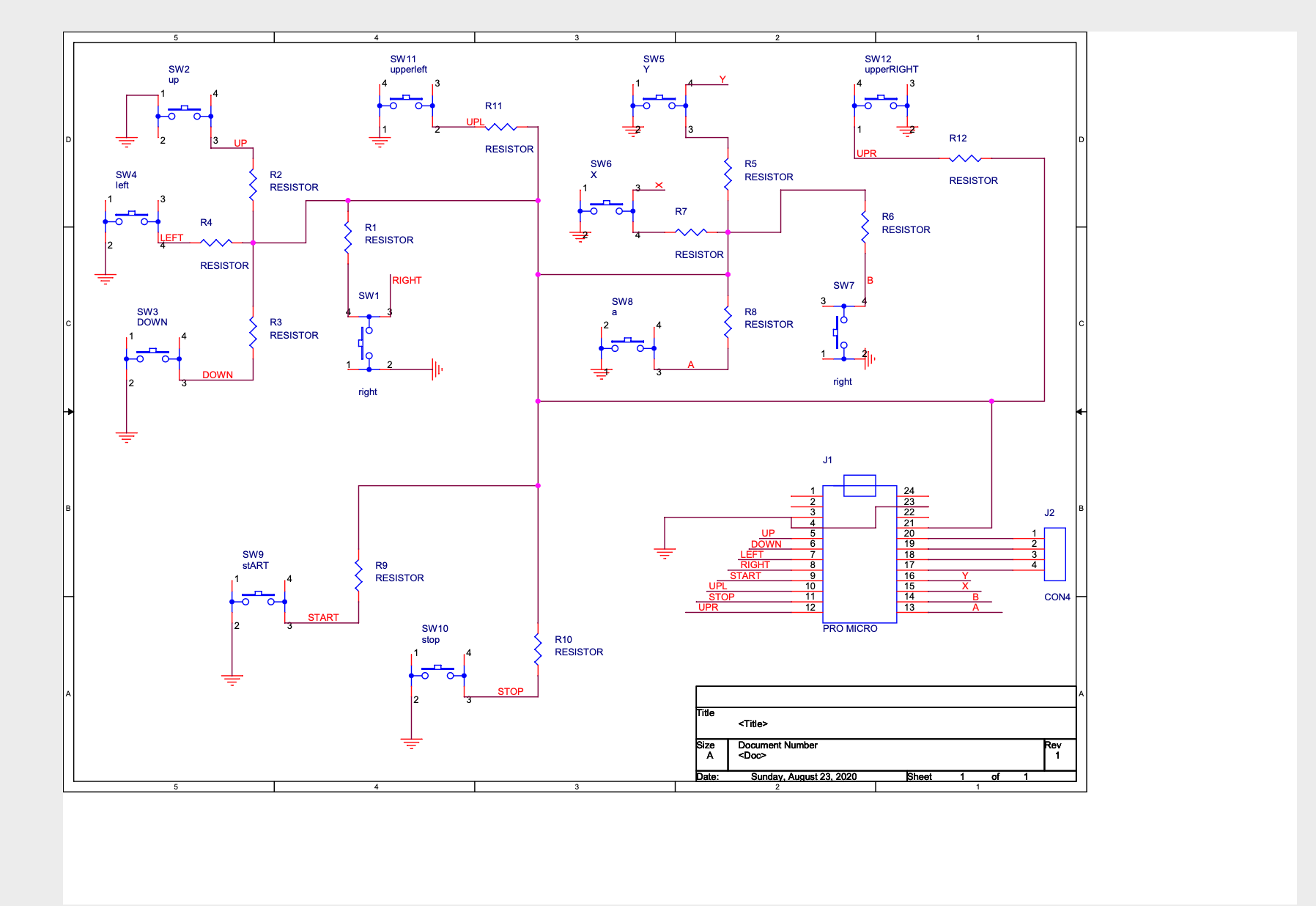Select the '<Doc>' document number field
The height and width of the screenshot is (906, 1316).
[752, 756]
